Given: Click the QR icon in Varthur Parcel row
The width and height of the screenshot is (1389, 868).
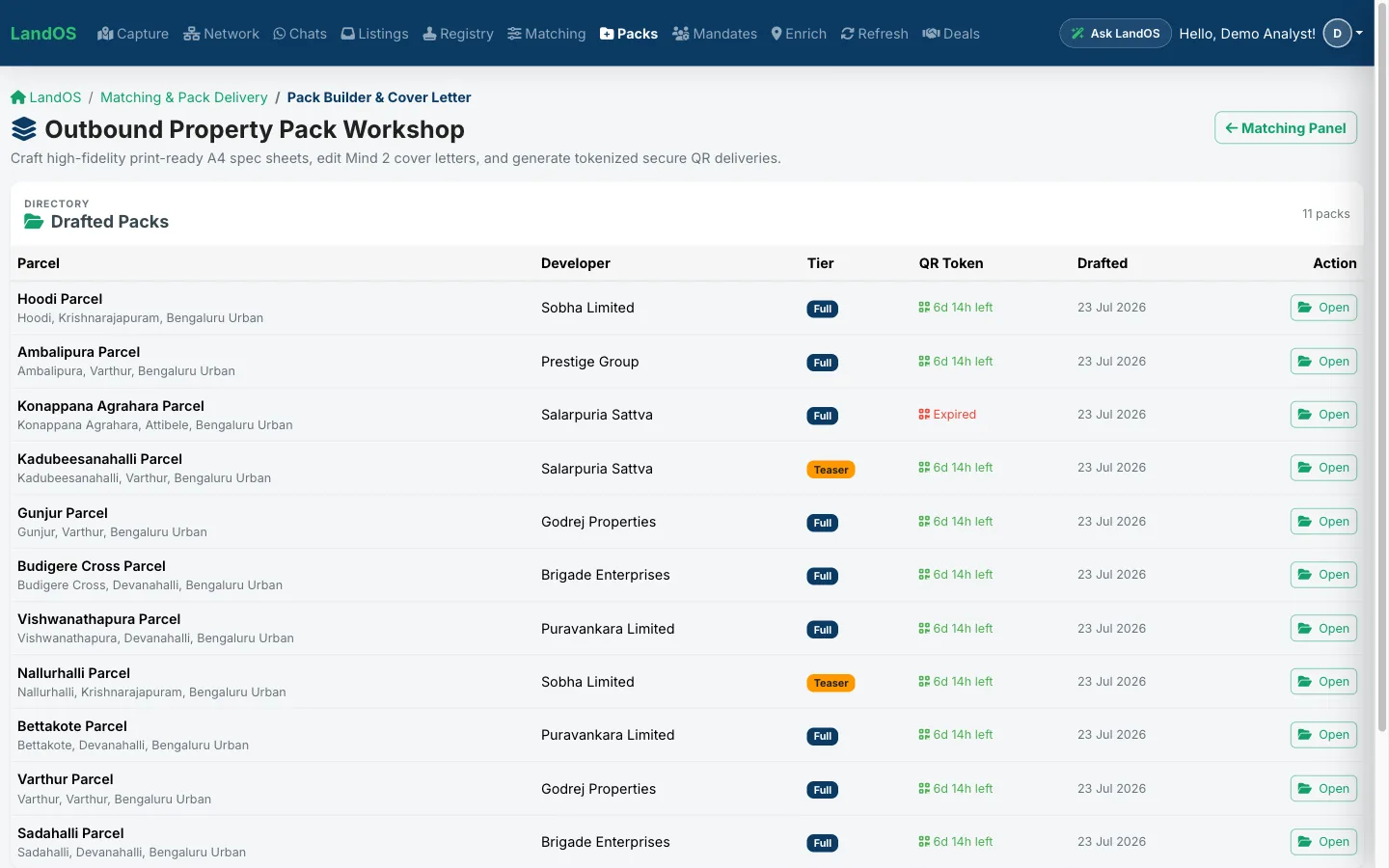Looking at the screenshot, I should coord(924,789).
